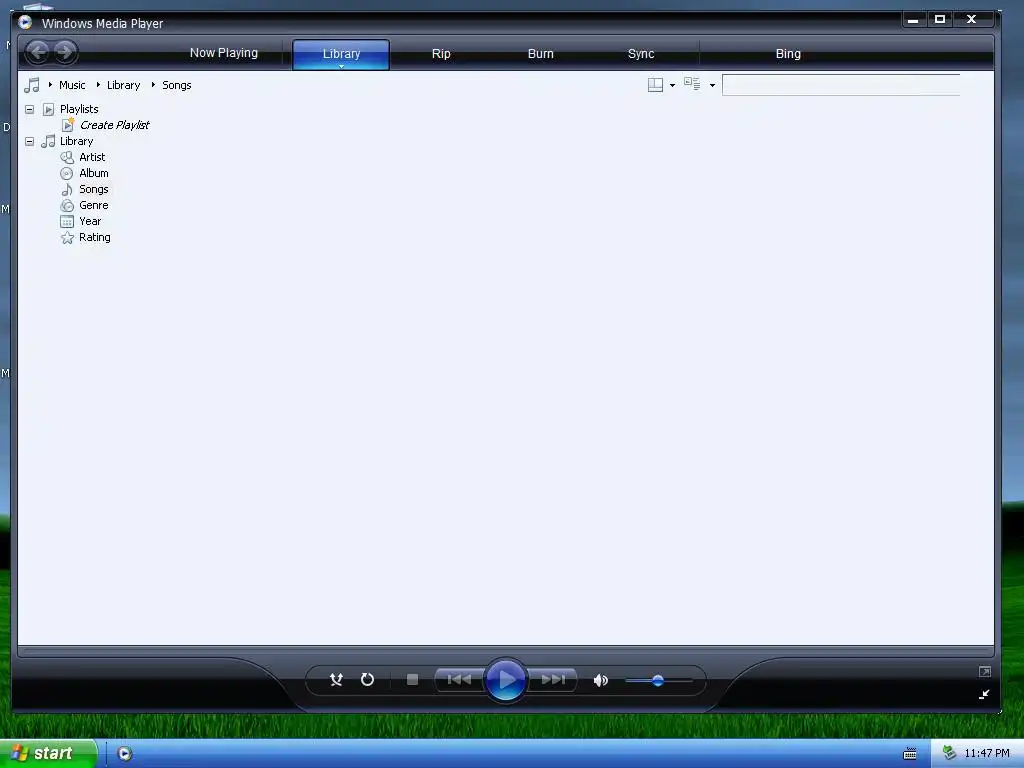This screenshot has height=768, width=1024.
Task: Select the Library node in the tree
Action: (x=76, y=141)
